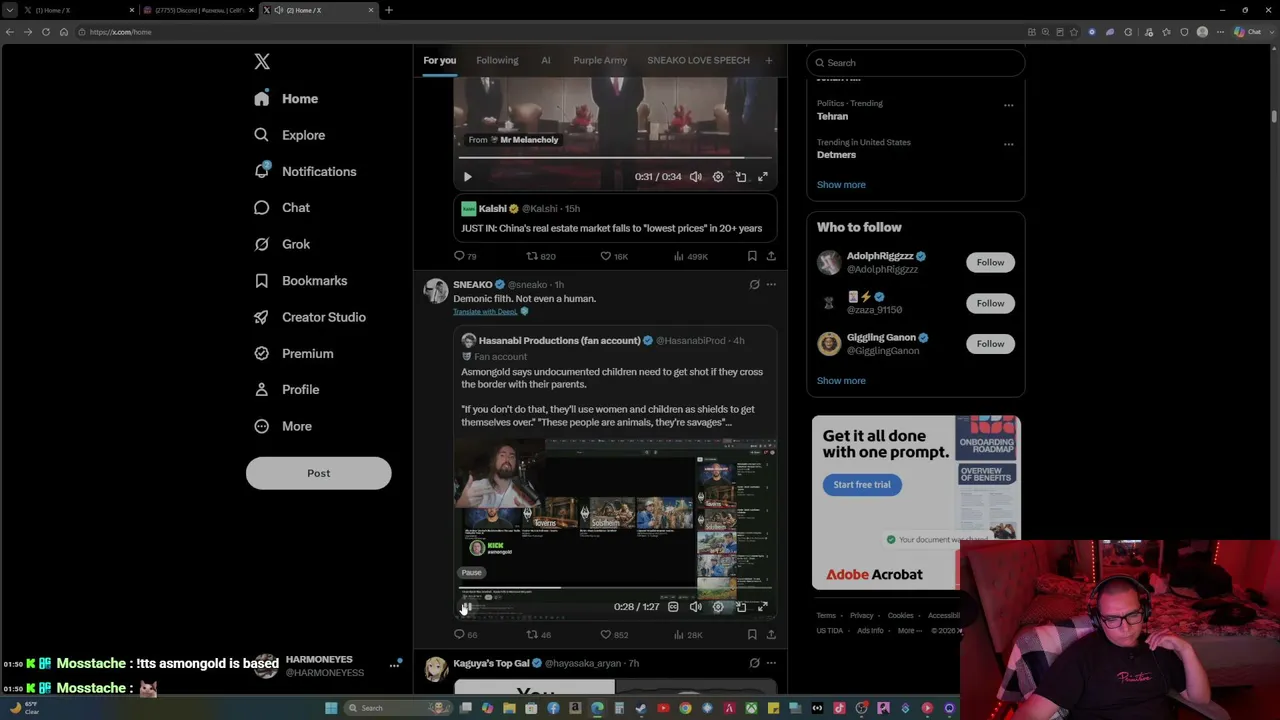1280x720 pixels.
Task: Like the Kalshi post
Action: (614, 256)
